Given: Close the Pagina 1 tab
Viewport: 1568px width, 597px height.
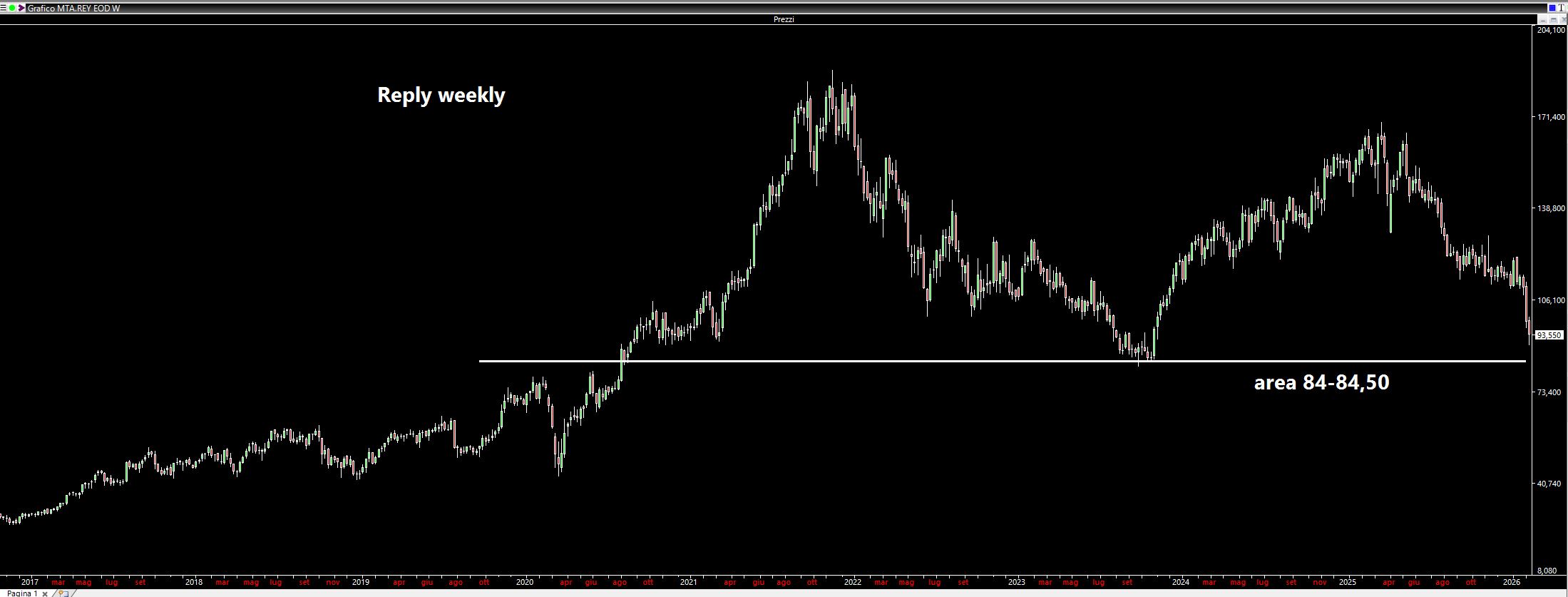Looking at the screenshot, I should pos(45,593).
